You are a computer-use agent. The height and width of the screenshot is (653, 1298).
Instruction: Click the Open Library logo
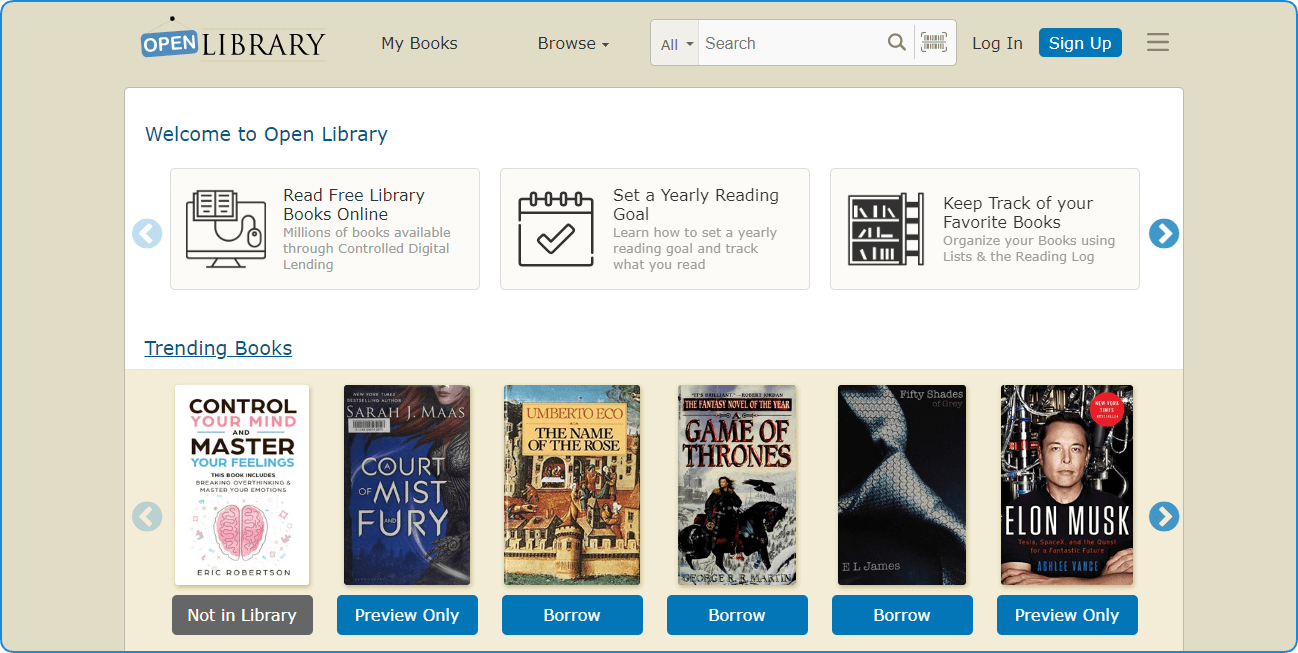pyautogui.click(x=233, y=40)
